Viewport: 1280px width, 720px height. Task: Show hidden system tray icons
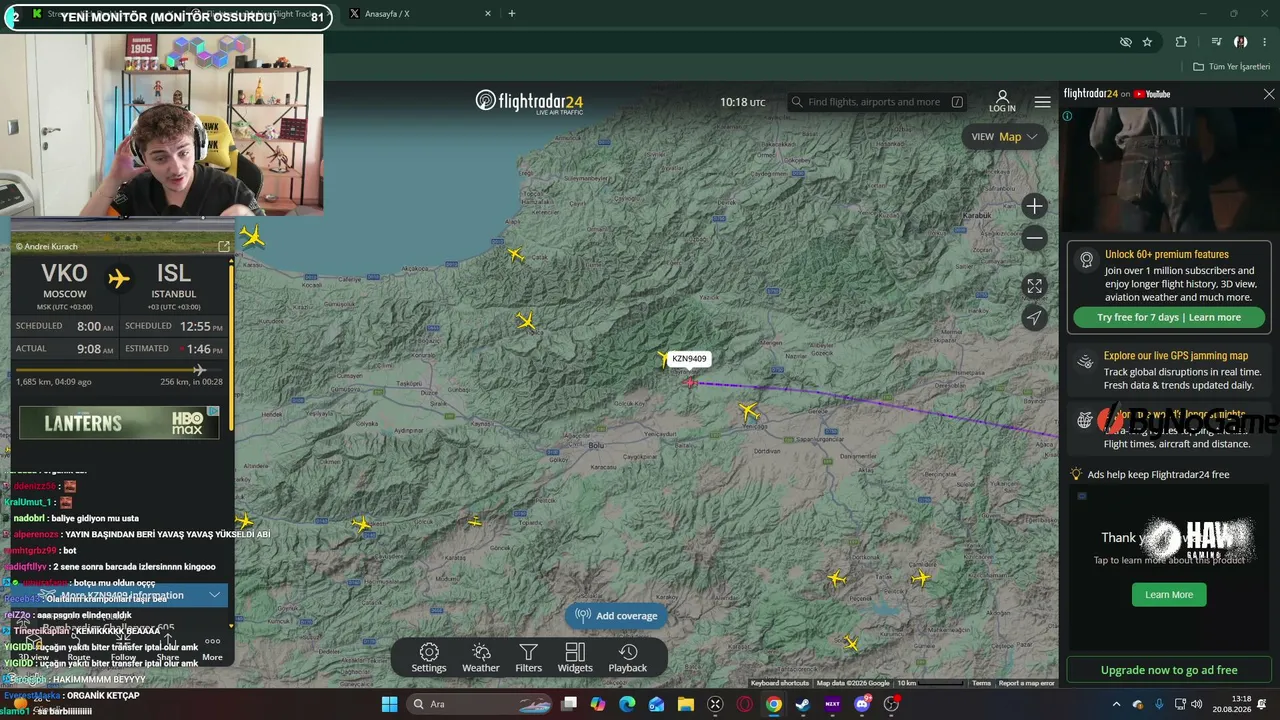(x=1117, y=704)
